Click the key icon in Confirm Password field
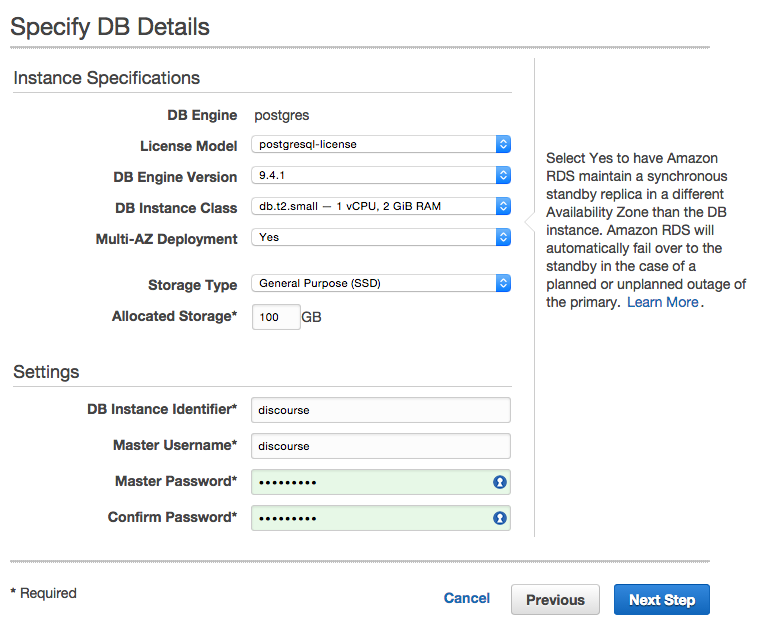 point(500,518)
